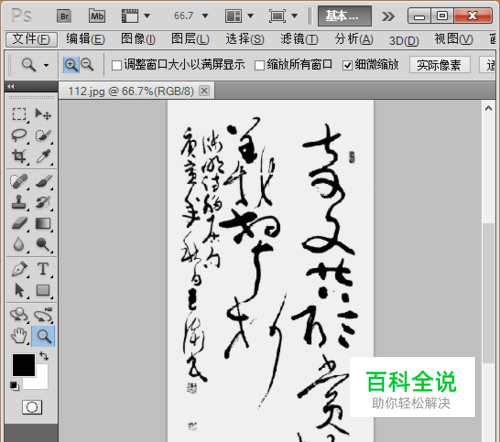This screenshot has width=500, height=442.
Task: Select the Lasso tool
Action: [19, 135]
